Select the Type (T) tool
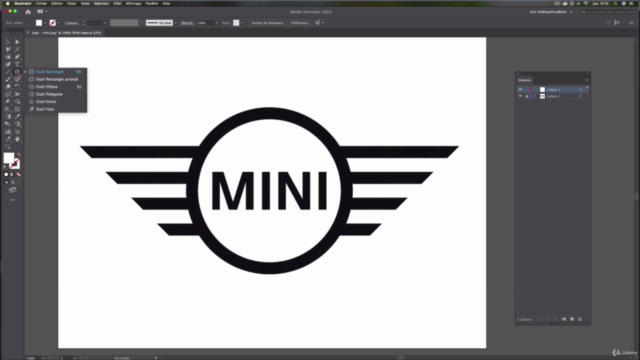This screenshot has width=640, height=360. point(17,64)
